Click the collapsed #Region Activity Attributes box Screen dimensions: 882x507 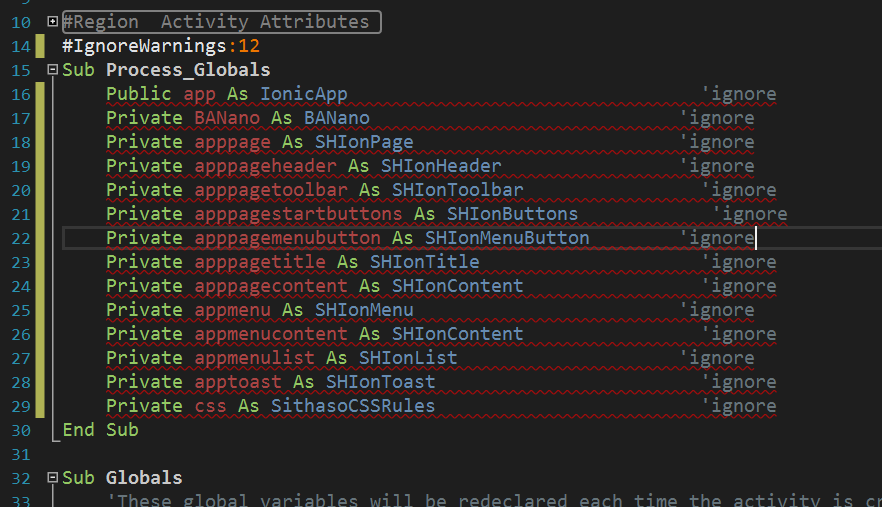click(221, 21)
